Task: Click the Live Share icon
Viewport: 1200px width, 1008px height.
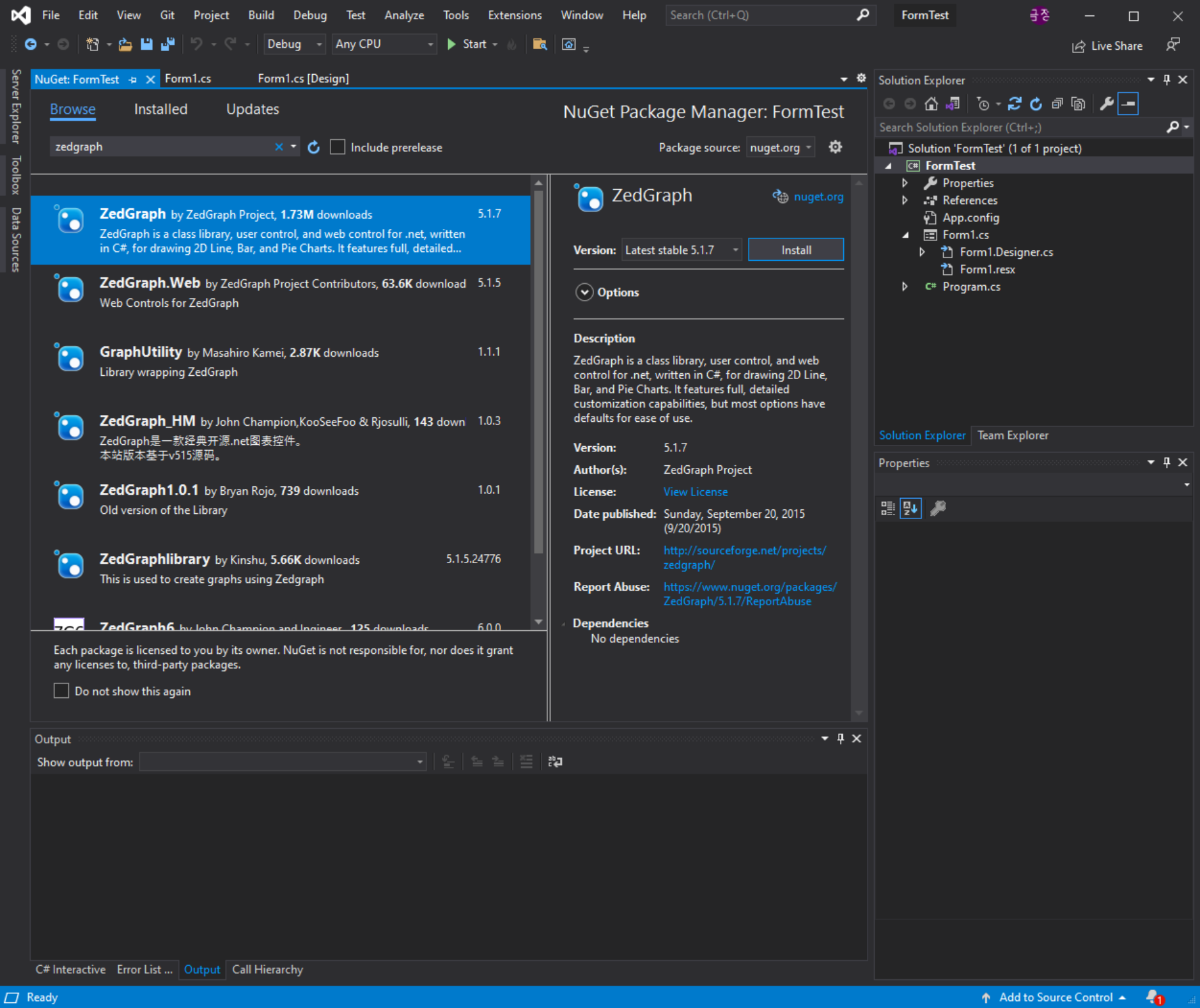Action: (x=1079, y=46)
